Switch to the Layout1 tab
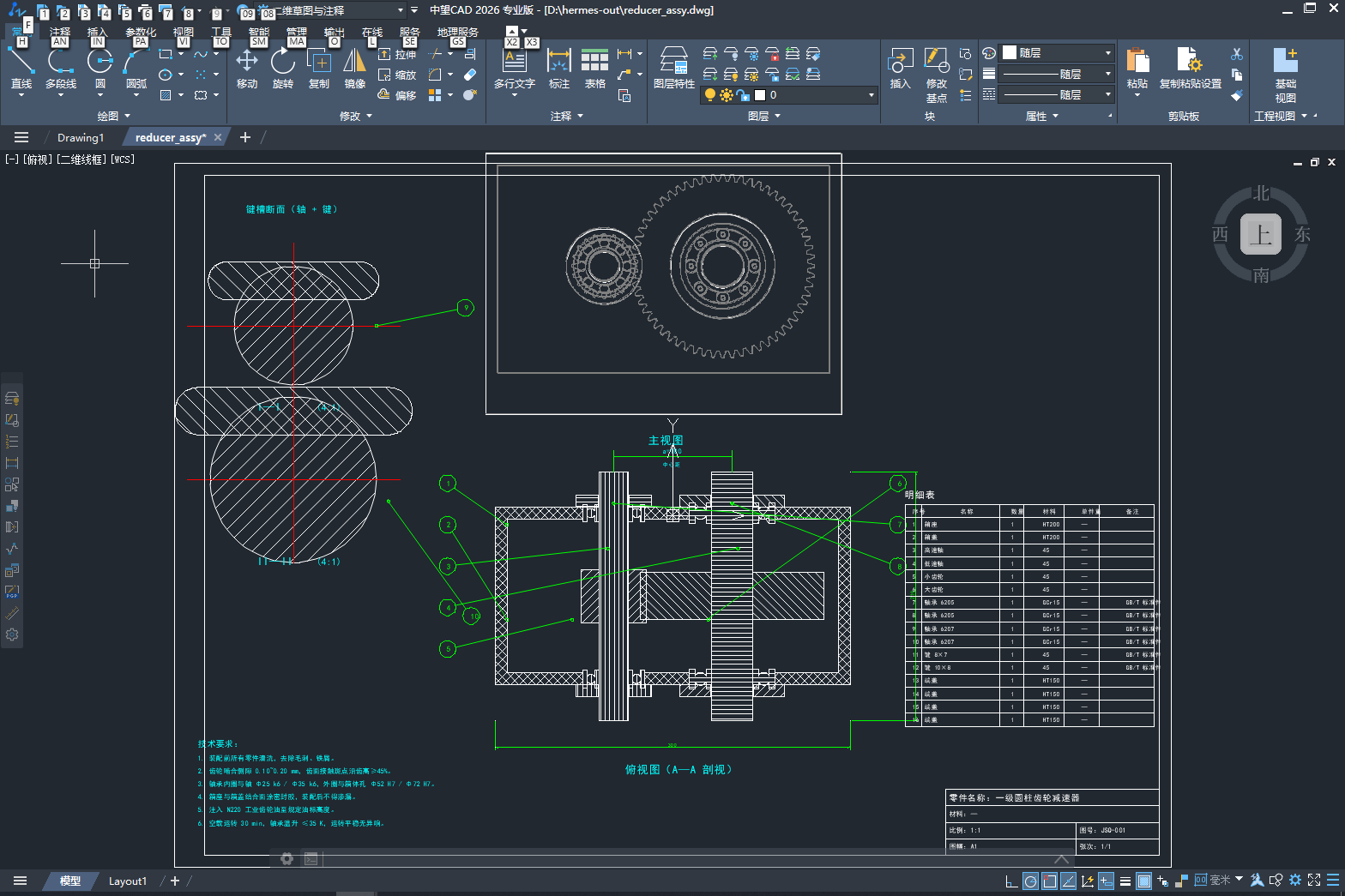1345x896 pixels. 128,881
